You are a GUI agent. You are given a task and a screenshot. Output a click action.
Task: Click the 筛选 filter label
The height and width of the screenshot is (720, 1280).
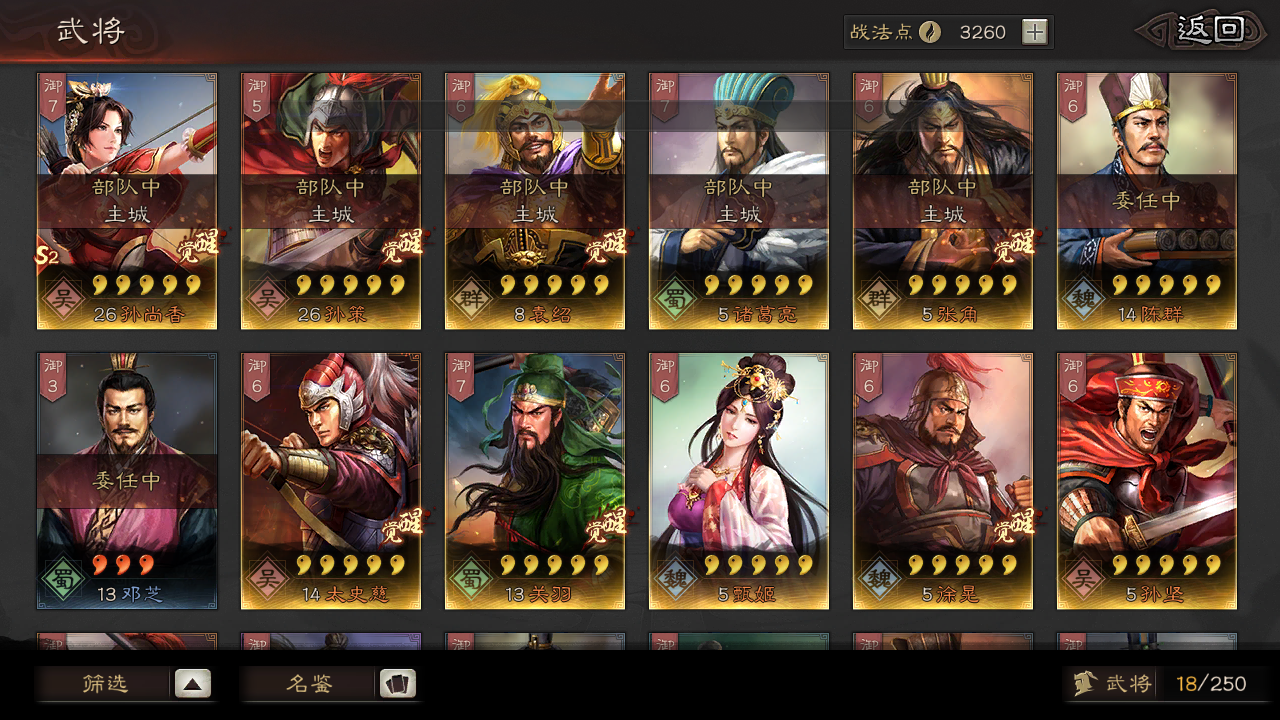(105, 684)
